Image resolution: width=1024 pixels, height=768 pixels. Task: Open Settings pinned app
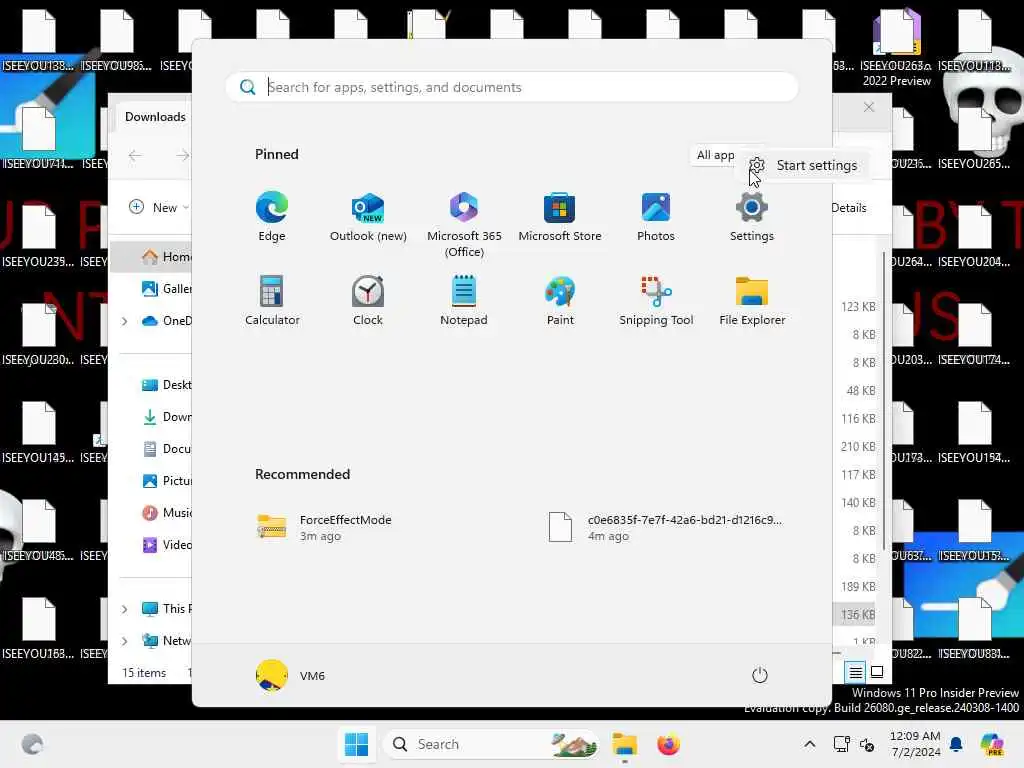(x=752, y=217)
